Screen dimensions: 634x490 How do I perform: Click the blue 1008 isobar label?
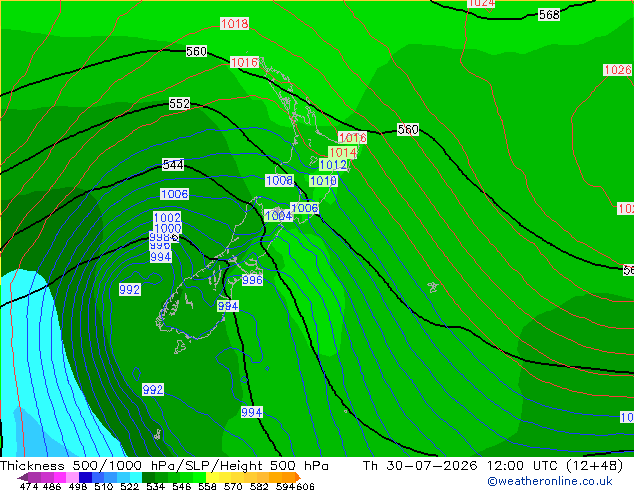(279, 180)
